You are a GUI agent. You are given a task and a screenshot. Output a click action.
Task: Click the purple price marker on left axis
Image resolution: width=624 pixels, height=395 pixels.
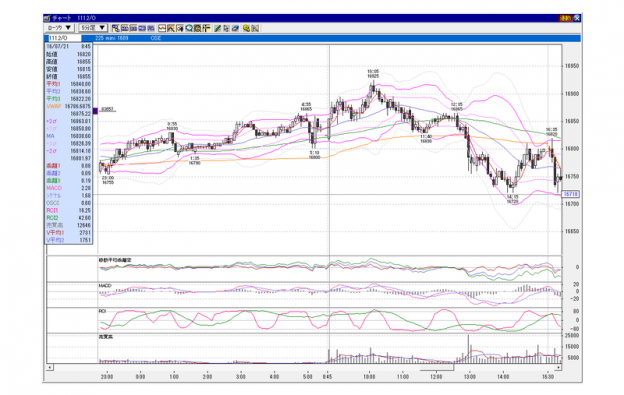(x=95, y=111)
